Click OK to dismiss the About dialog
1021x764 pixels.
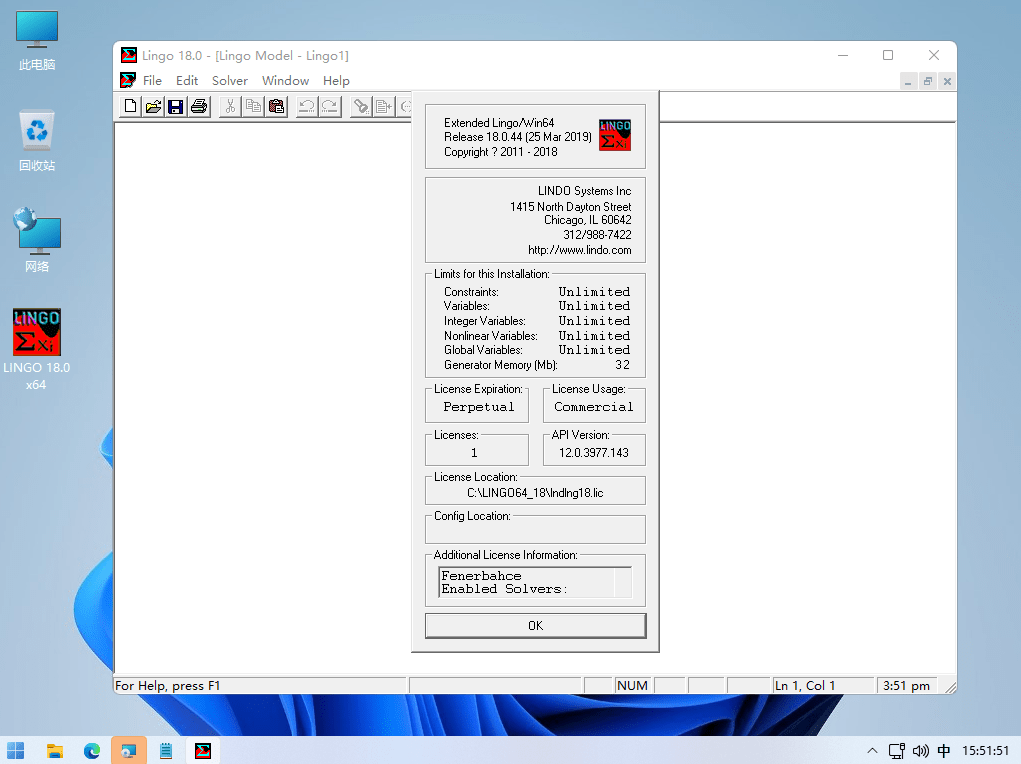pos(535,625)
